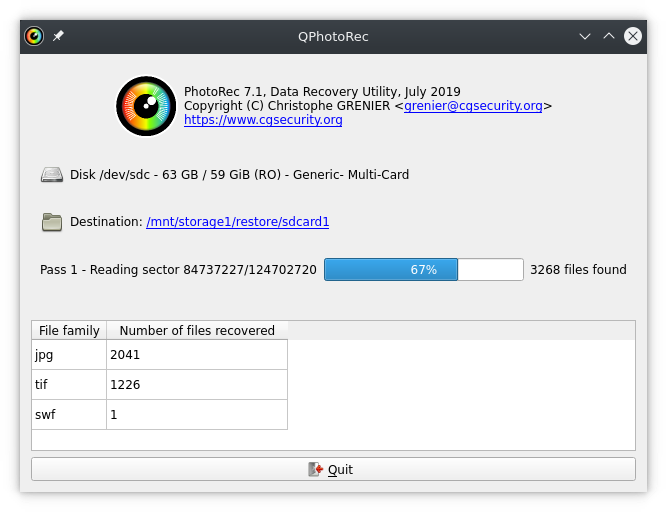This screenshot has width=667, height=512.
Task: Close the QPhotoRec window
Action: click(633, 36)
